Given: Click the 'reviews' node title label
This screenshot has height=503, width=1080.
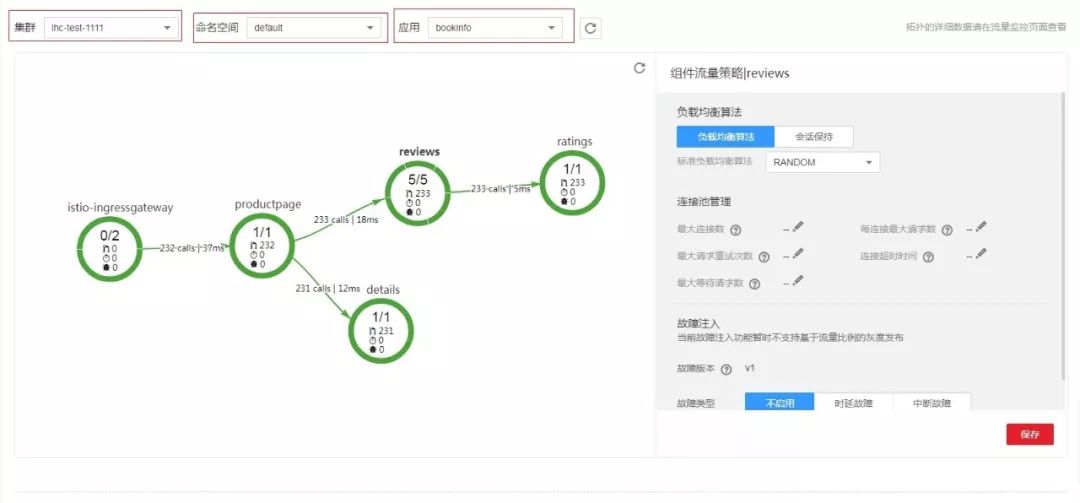Looking at the screenshot, I should tap(419, 151).
